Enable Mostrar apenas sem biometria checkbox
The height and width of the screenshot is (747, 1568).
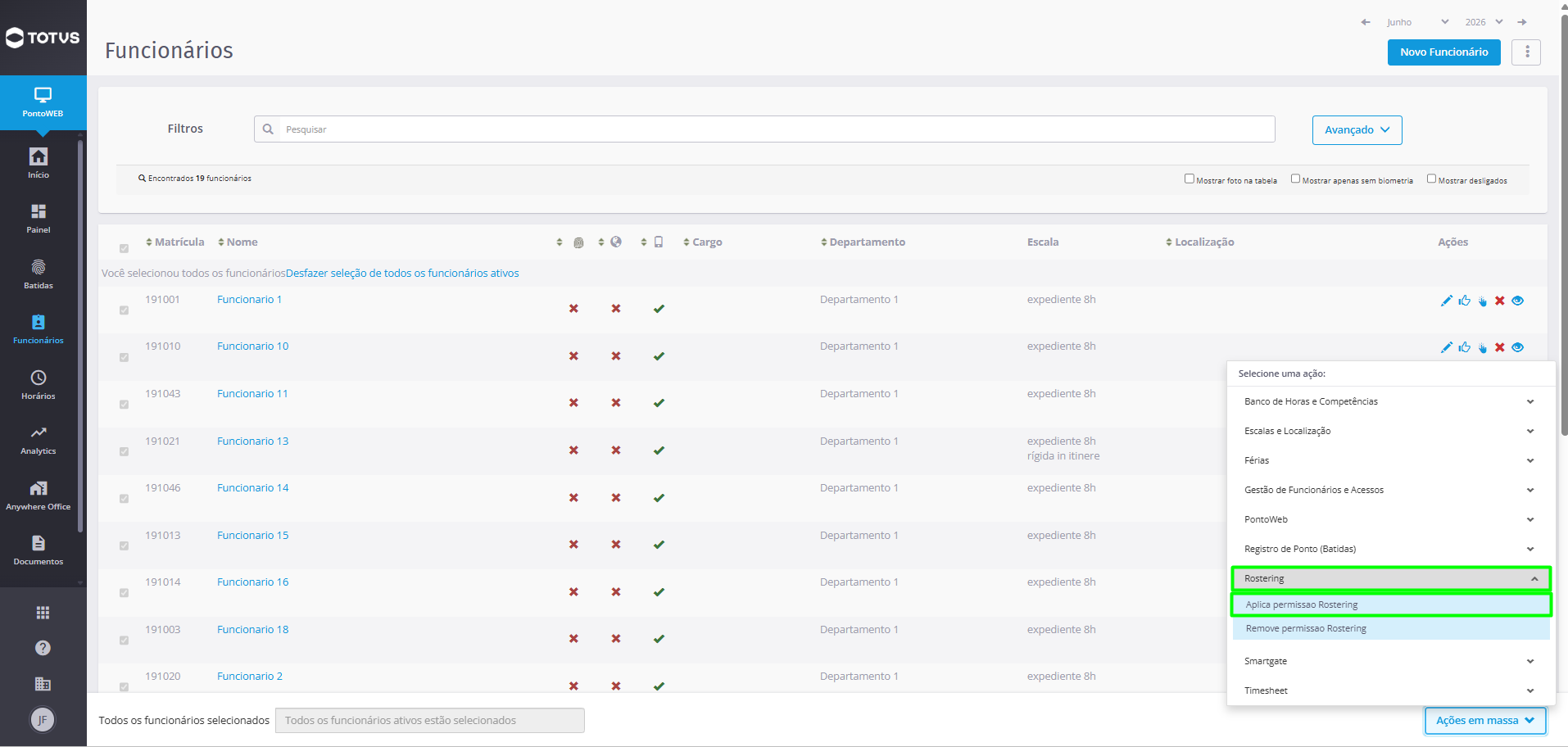point(1295,179)
